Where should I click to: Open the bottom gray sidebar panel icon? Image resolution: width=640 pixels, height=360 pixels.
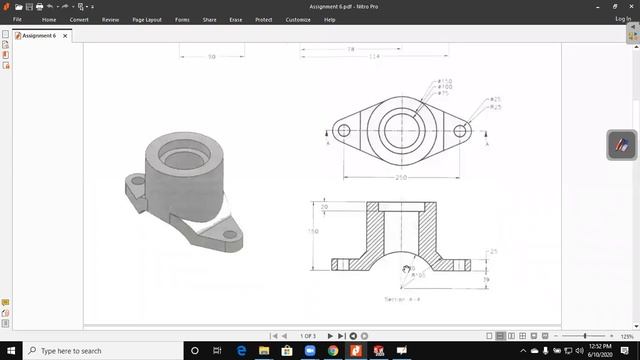coord(5,323)
